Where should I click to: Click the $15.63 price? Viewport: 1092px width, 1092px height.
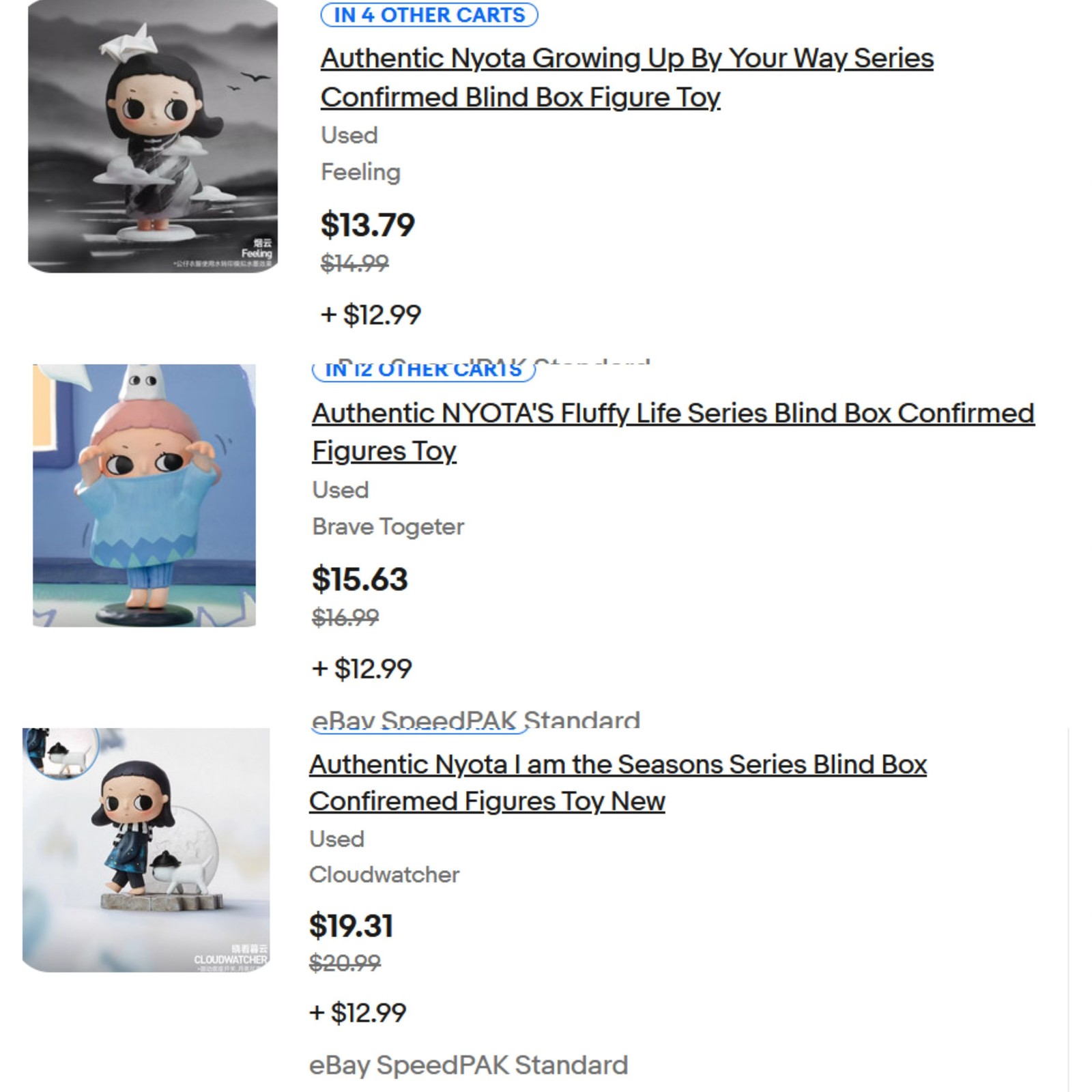(360, 579)
